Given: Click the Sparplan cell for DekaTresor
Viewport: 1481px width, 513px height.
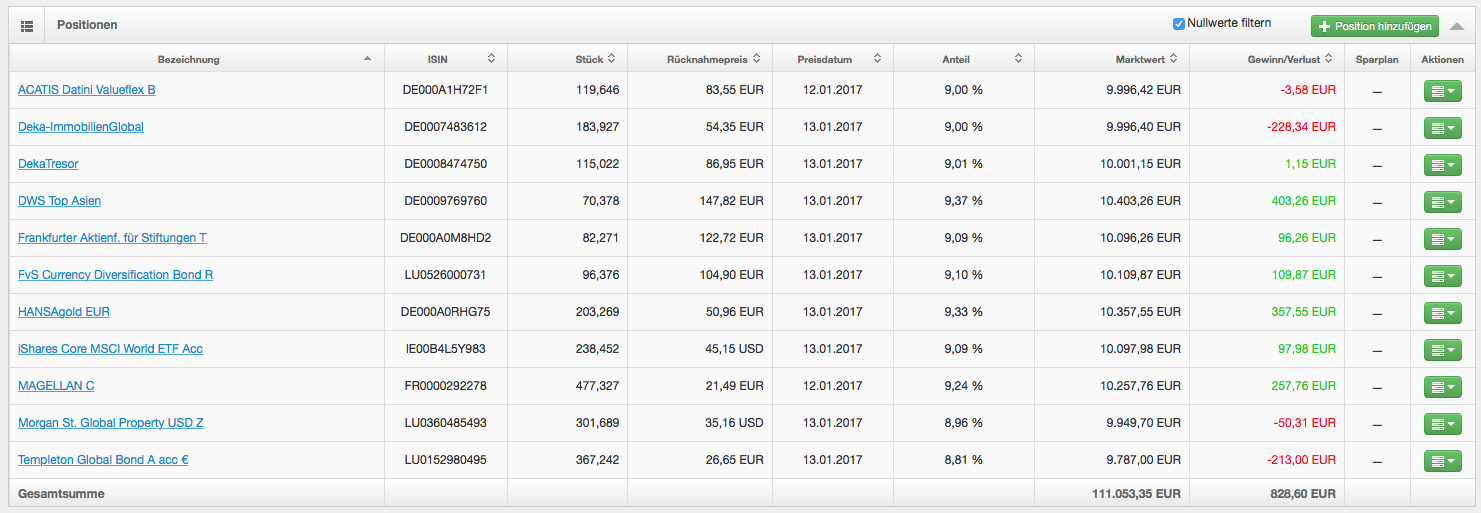Looking at the screenshot, I should click(x=1377, y=165).
